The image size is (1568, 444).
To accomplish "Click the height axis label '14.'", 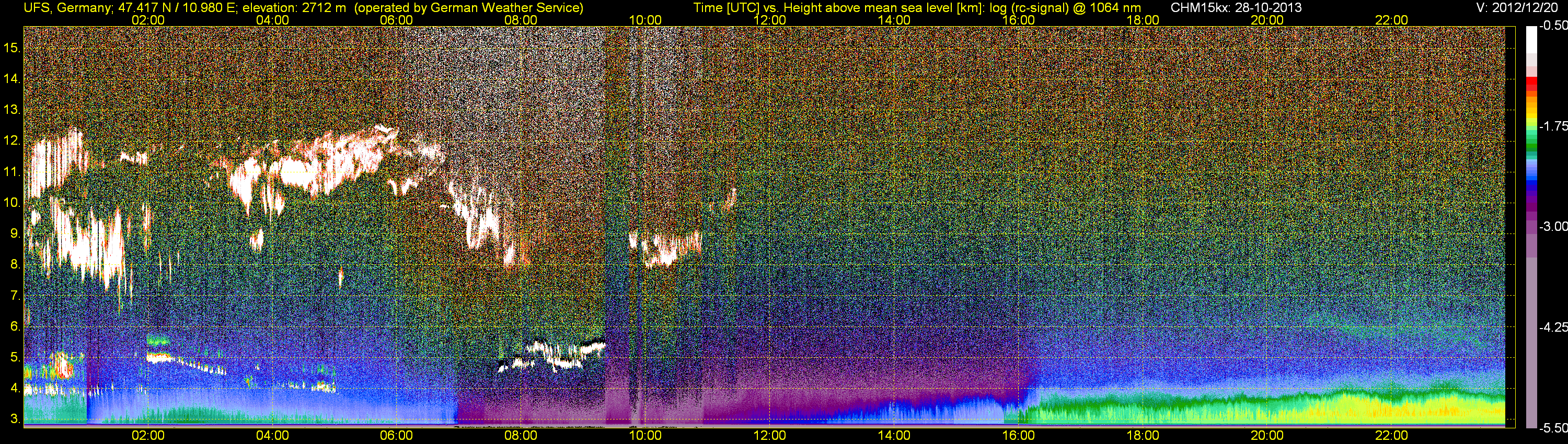I will pos(12,78).
